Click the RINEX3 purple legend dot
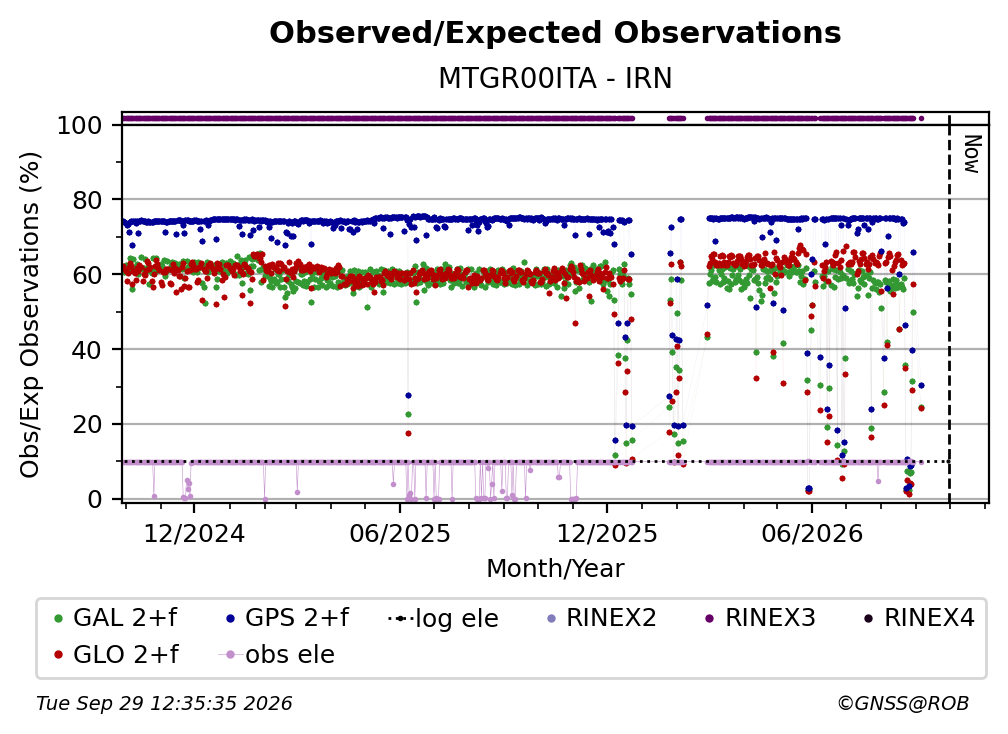The width and height of the screenshot is (1008, 734). (710, 619)
